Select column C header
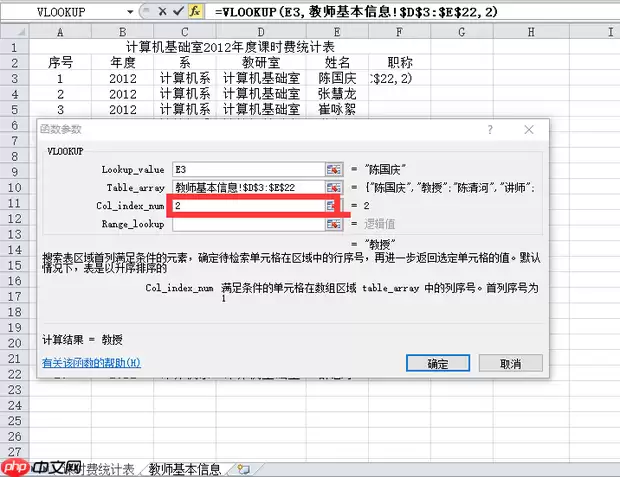Image resolution: width=620 pixels, height=477 pixels. pyautogui.click(x=185, y=32)
